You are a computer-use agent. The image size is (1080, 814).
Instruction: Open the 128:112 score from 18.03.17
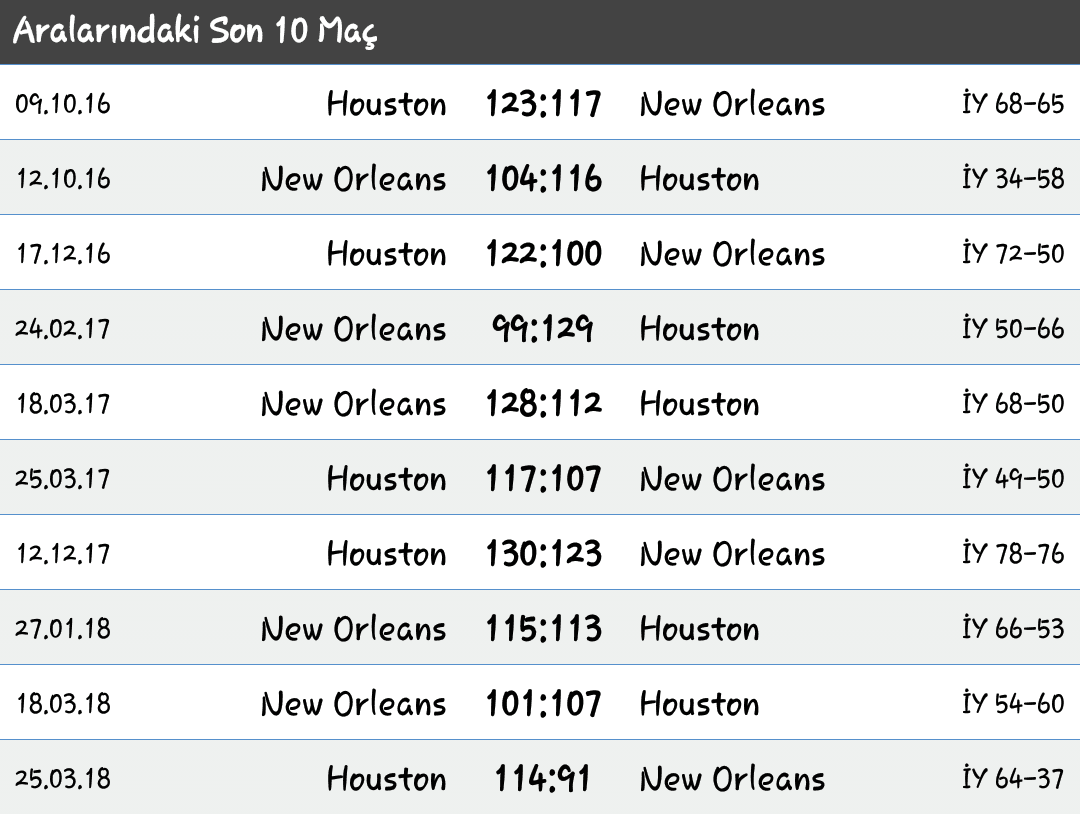coord(543,404)
